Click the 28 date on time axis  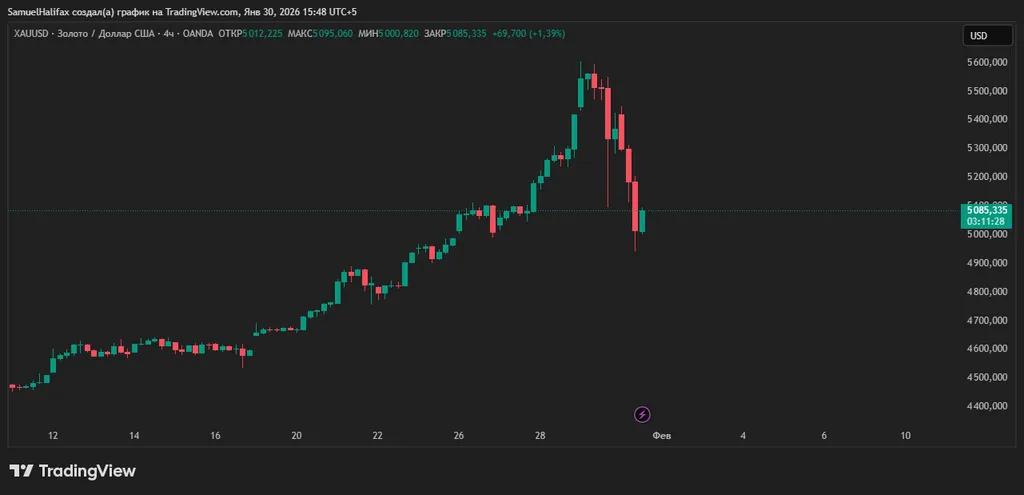pos(540,436)
